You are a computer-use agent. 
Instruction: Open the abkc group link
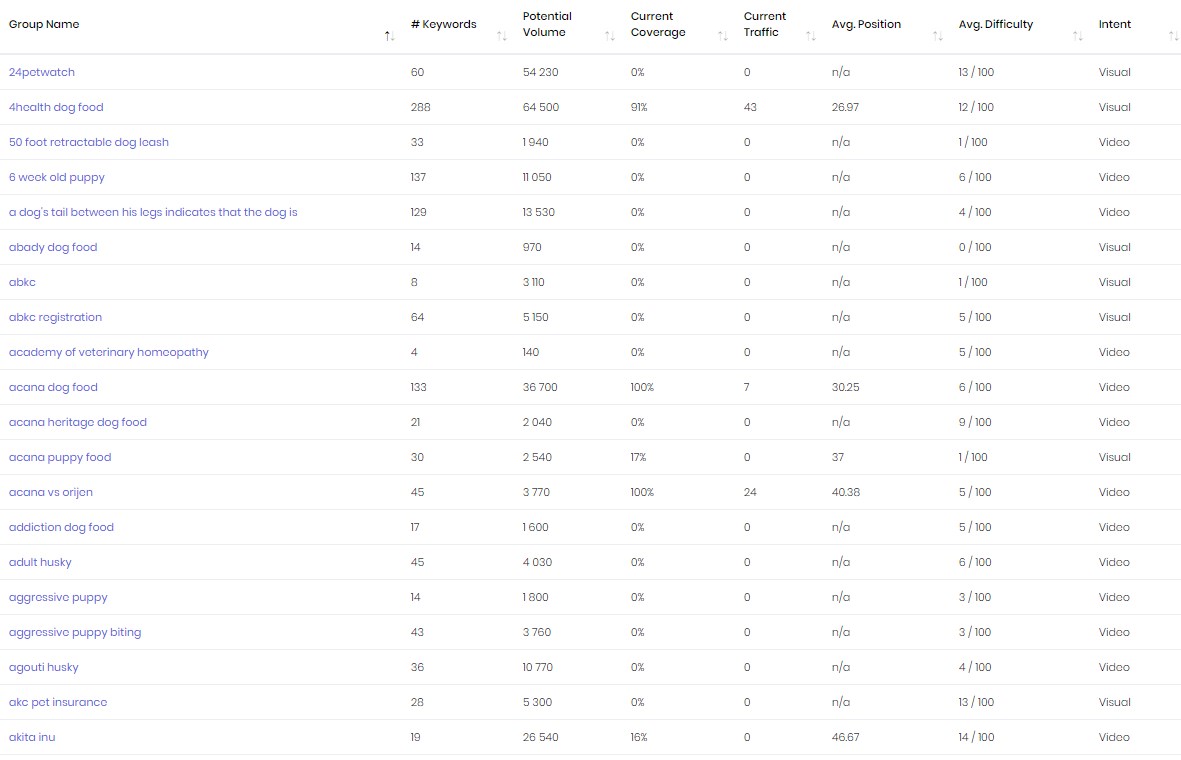(22, 282)
